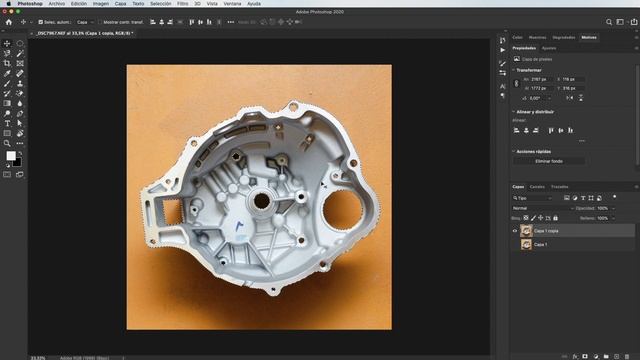Select the Eyedropper tool
The width and height of the screenshot is (640, 360).
click(7, 73)
